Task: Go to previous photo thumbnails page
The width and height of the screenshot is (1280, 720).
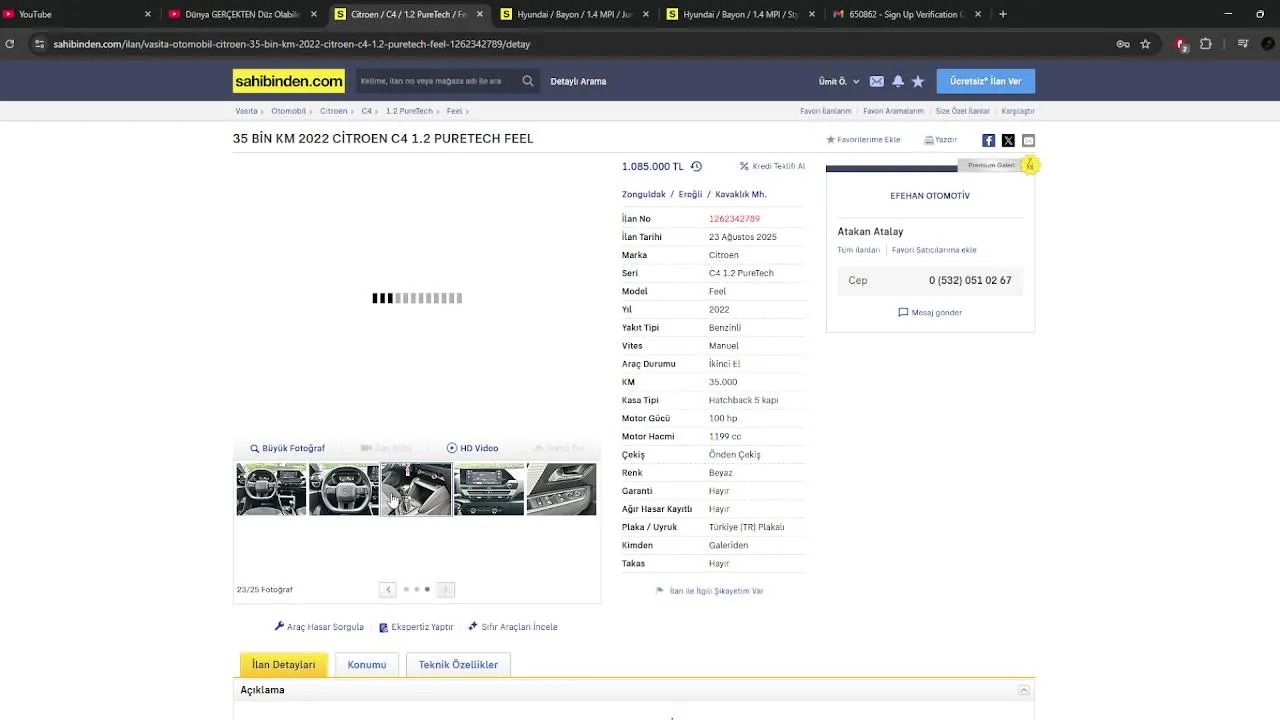Action: (x=388, y=590)
